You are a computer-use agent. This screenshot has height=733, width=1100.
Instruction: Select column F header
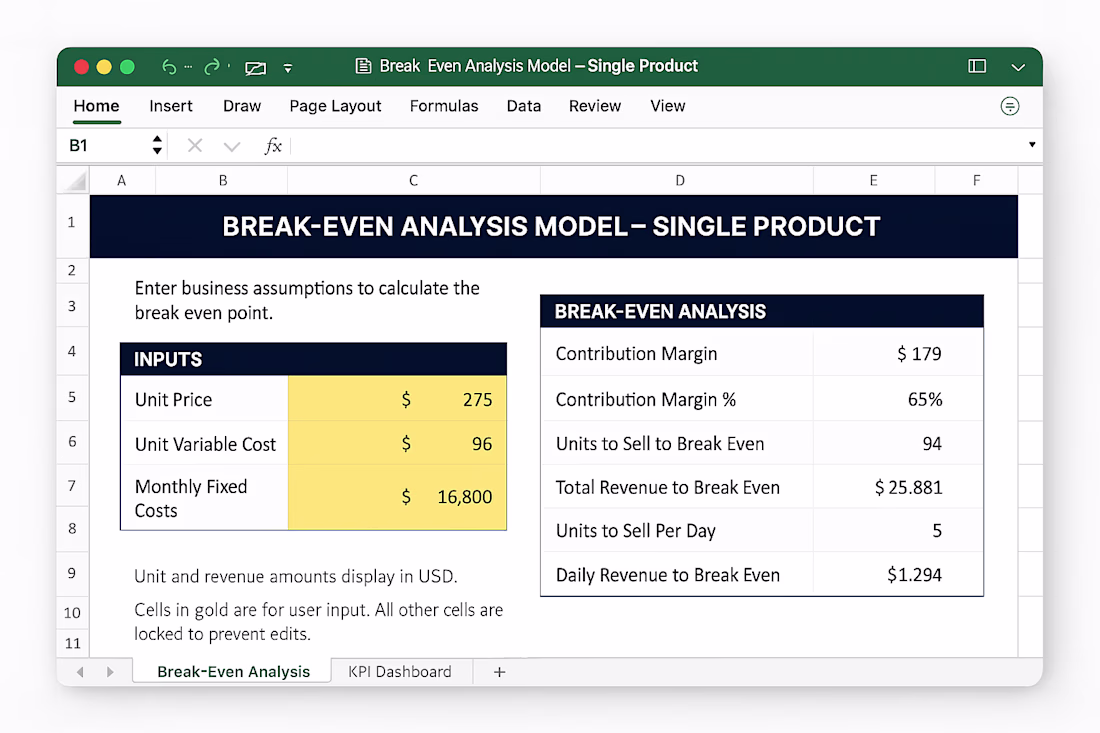(x=976, y=180)
